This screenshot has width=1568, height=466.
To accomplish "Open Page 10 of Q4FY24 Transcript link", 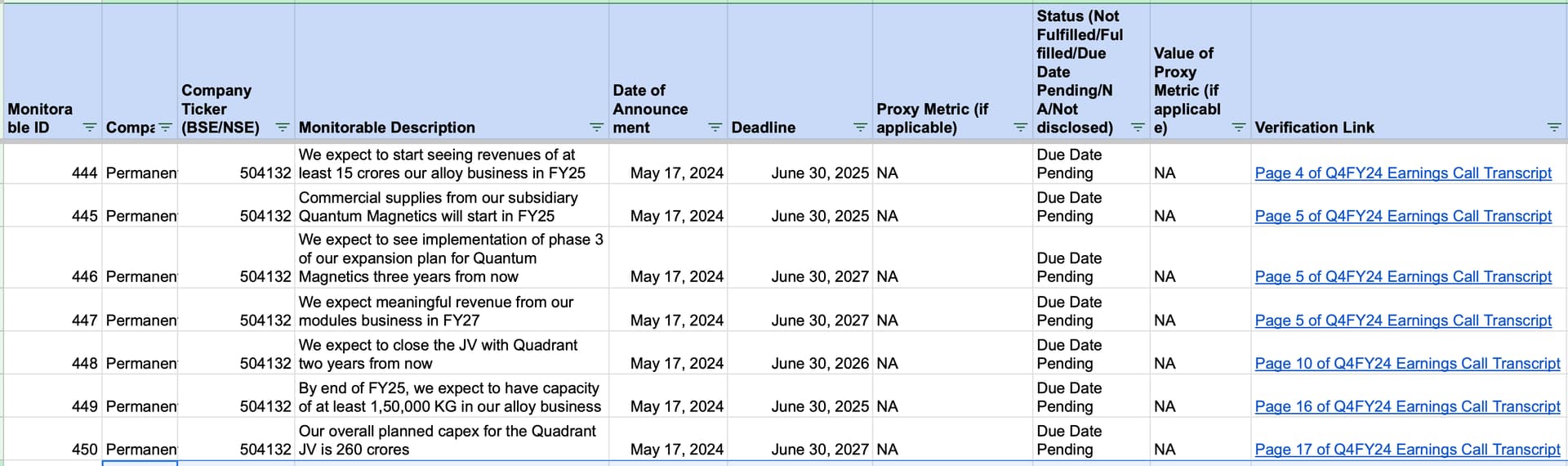I will pos(1406,364).
